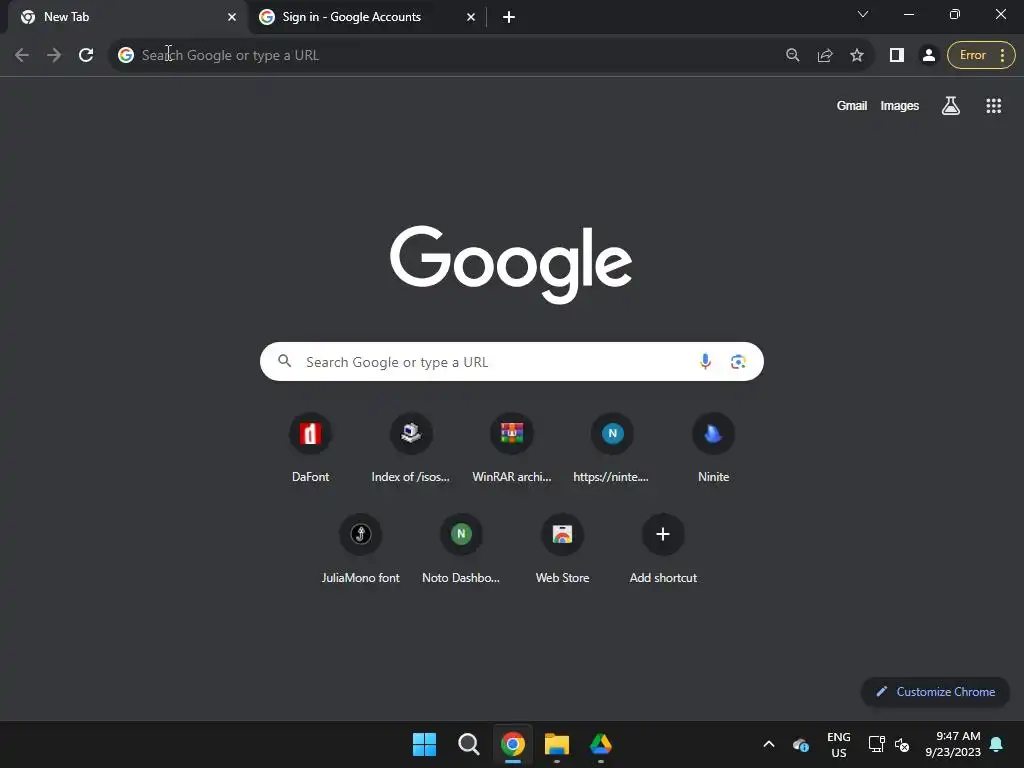Click the Google icon in the address bar
Viewport: 1024px width, 768px height.
[125, 55]
